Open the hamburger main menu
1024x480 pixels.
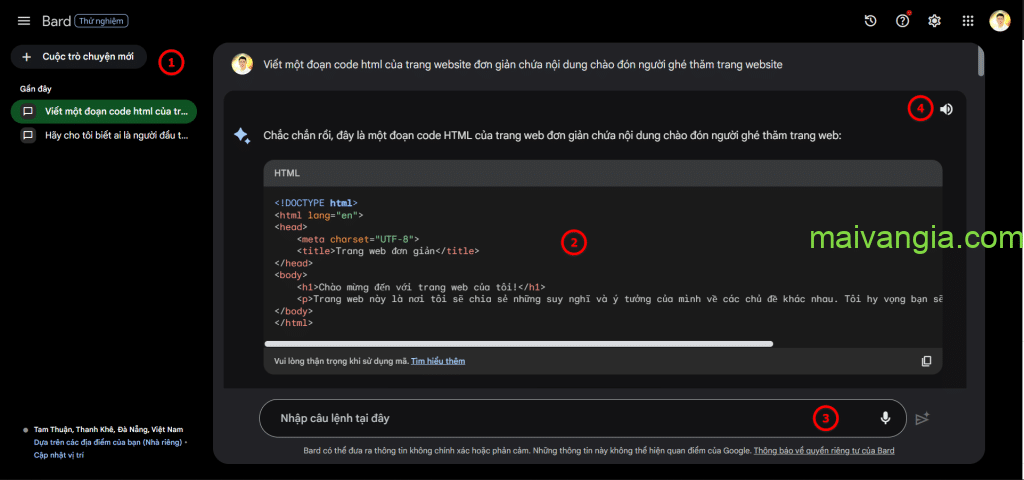(24, 21)
